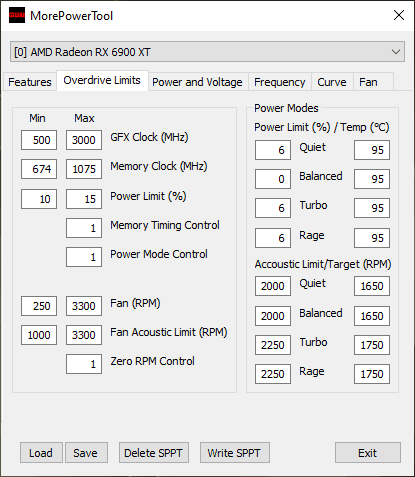Click the Fan Acoustic Limit (RPM) label
415x477 pixels.
(169, 332)
